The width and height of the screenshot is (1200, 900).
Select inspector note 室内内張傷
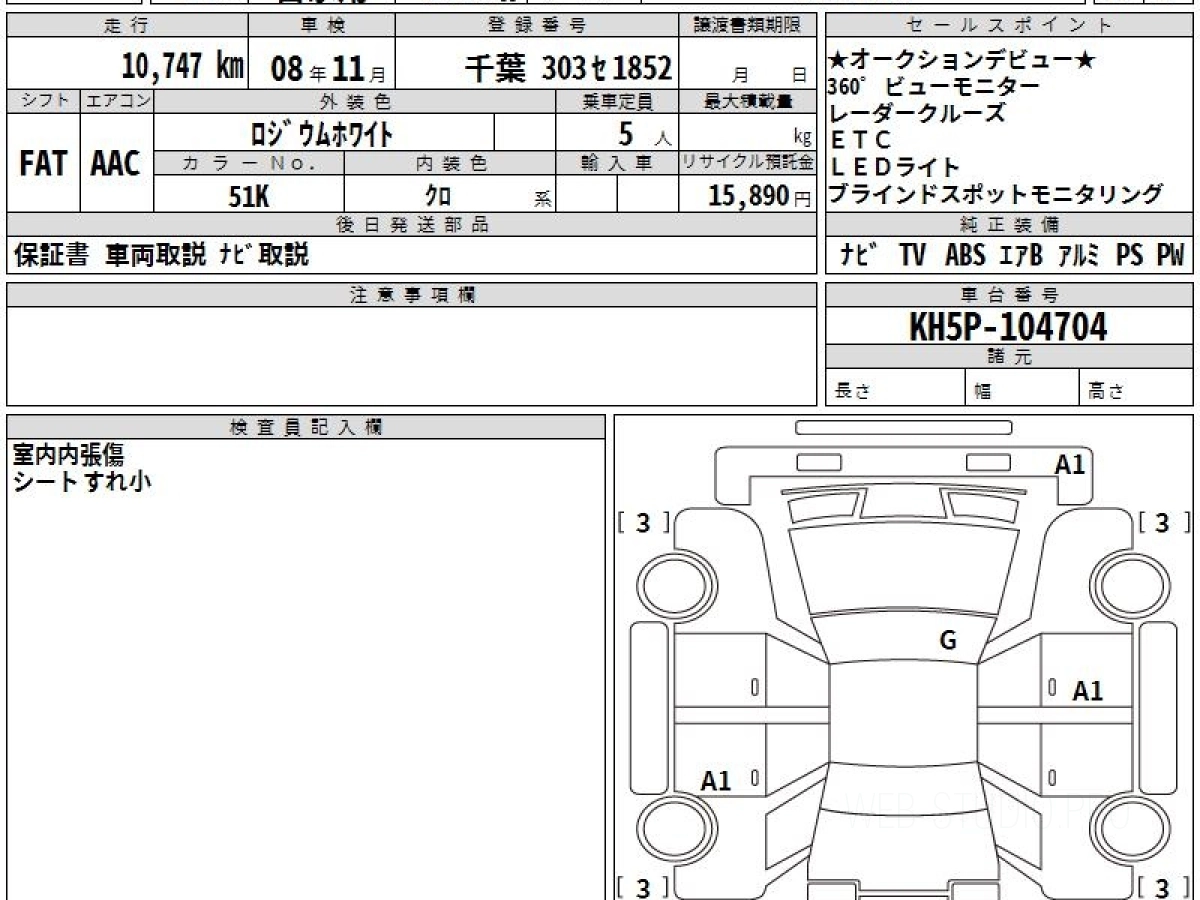68,455
